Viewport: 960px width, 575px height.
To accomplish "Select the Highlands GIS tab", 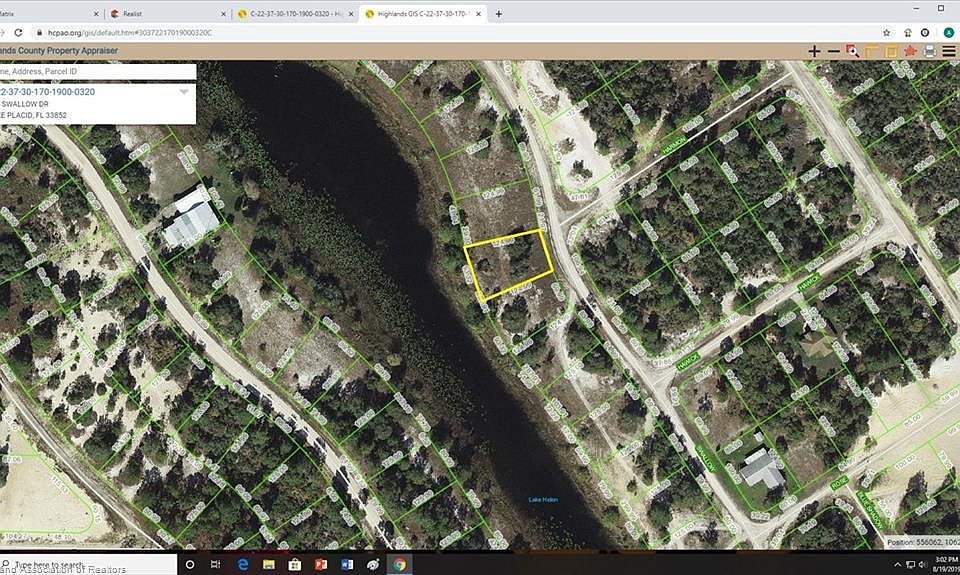I will 424,13.
